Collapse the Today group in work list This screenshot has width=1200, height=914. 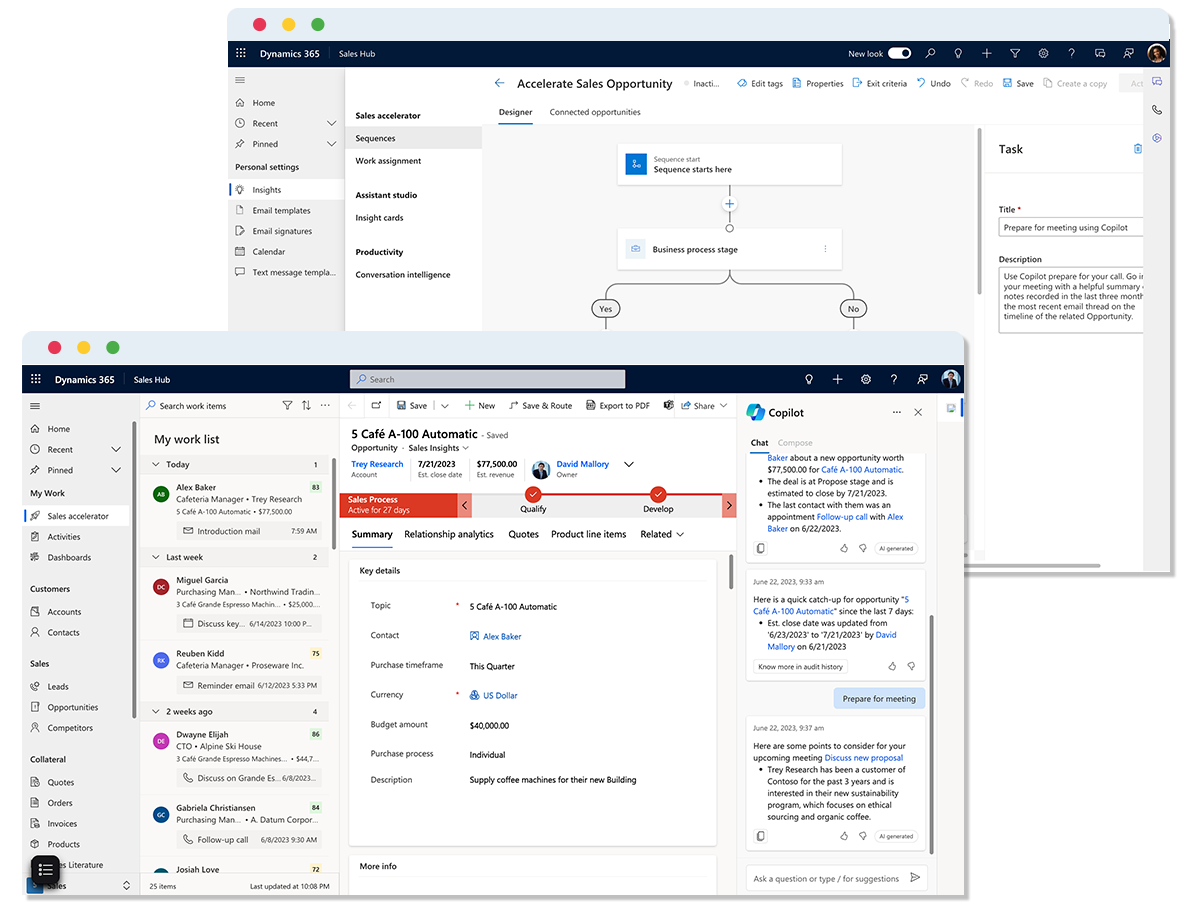tap(155, 464)
